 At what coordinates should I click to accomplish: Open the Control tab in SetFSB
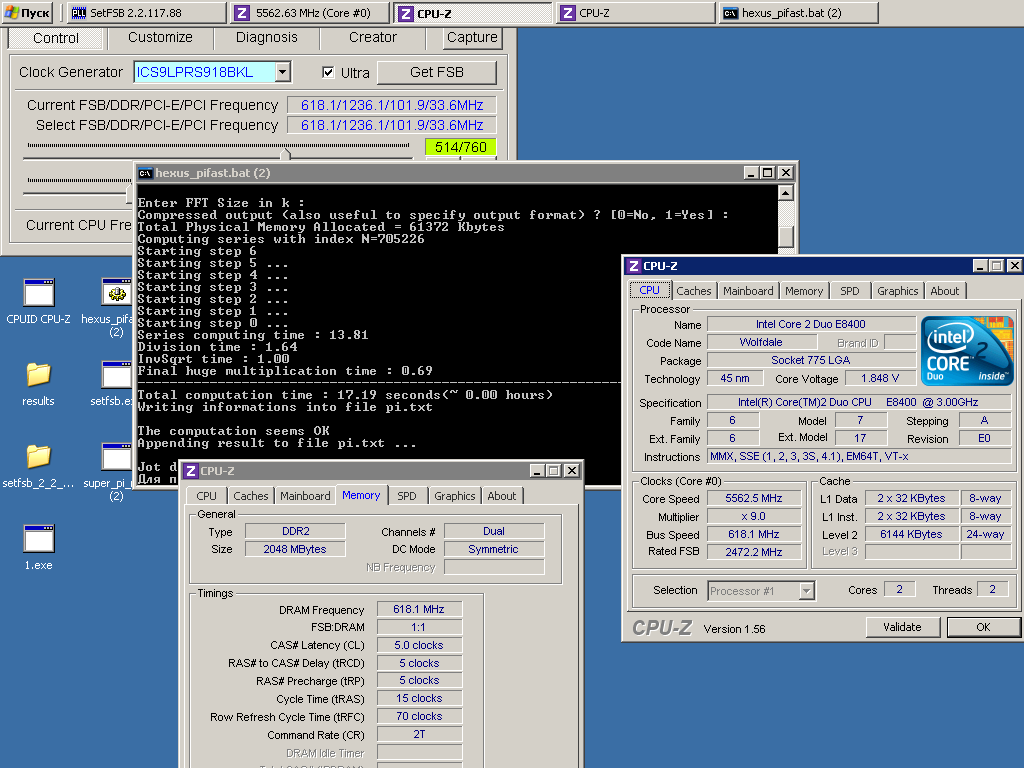(56, 38)
